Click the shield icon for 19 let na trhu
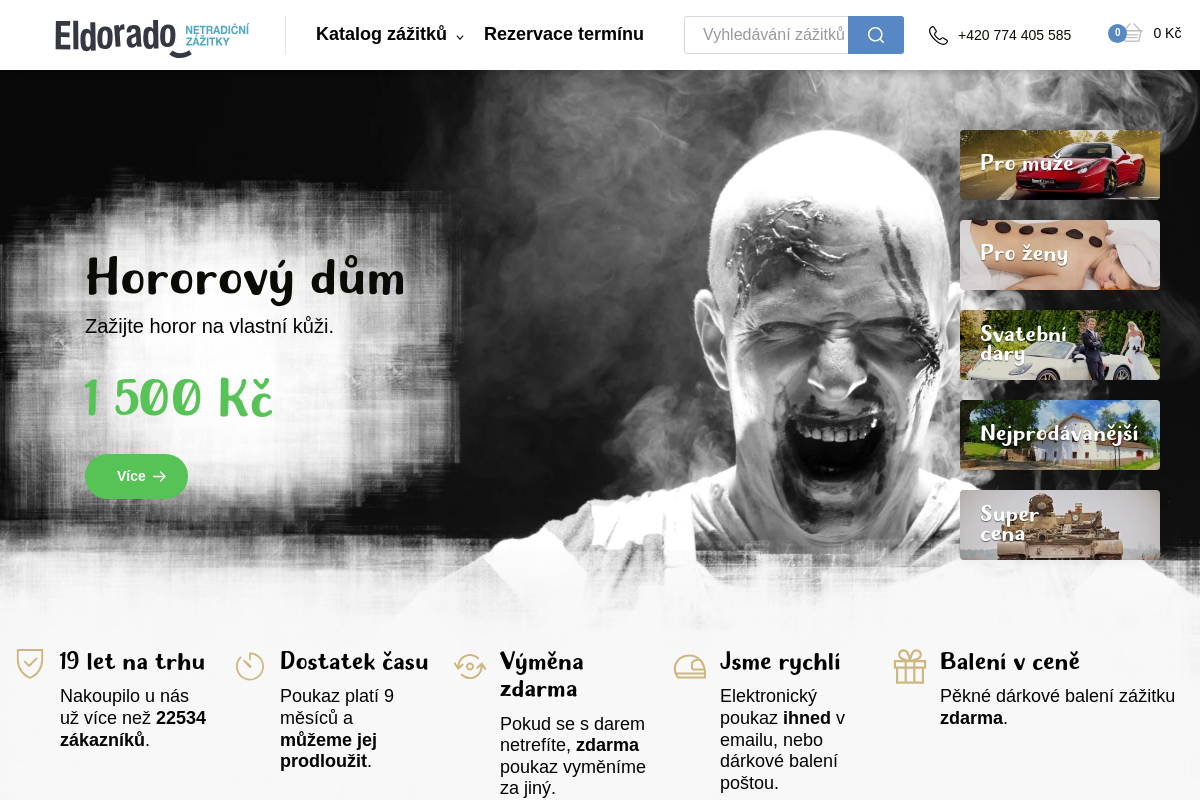The width and height of the screenshot is (1200, 800). coord(30,664)
